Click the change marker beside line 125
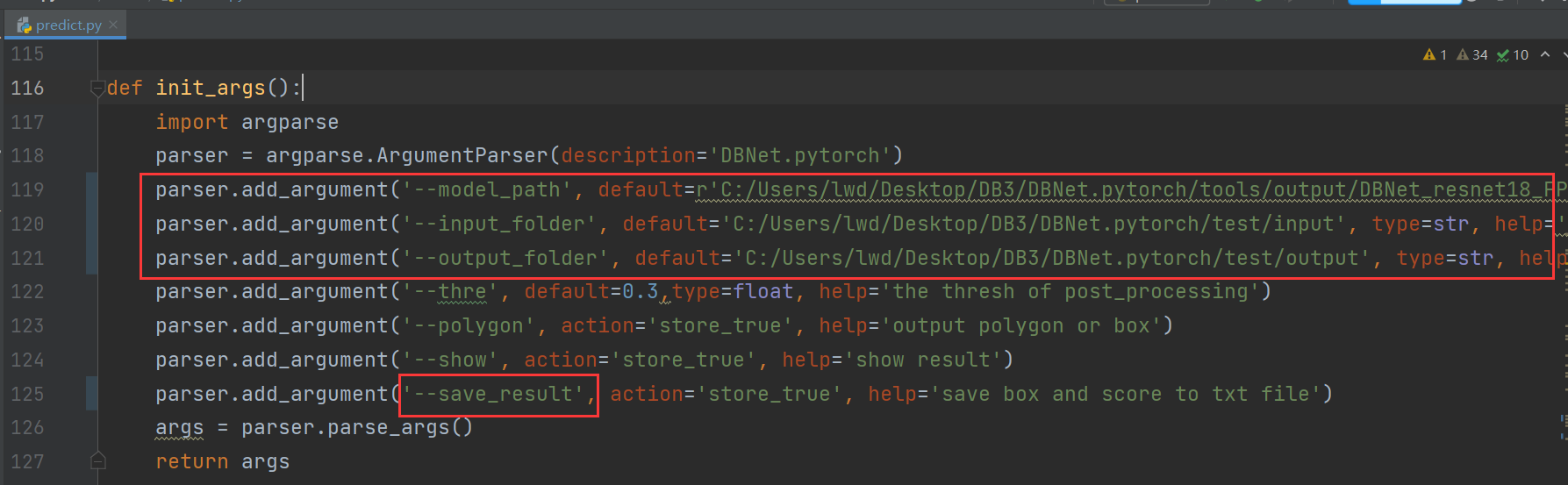This screenshot has width=1568, height=485. point(91,394)
